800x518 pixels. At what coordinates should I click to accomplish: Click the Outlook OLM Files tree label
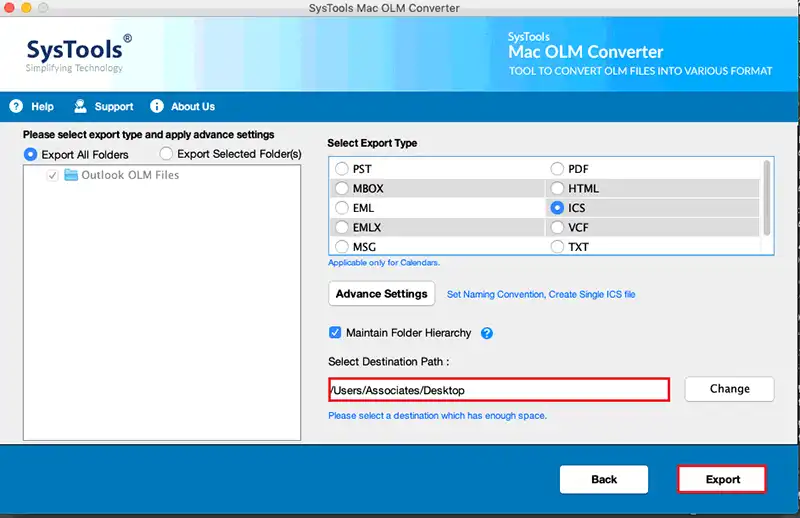click(x=130, y=175)
